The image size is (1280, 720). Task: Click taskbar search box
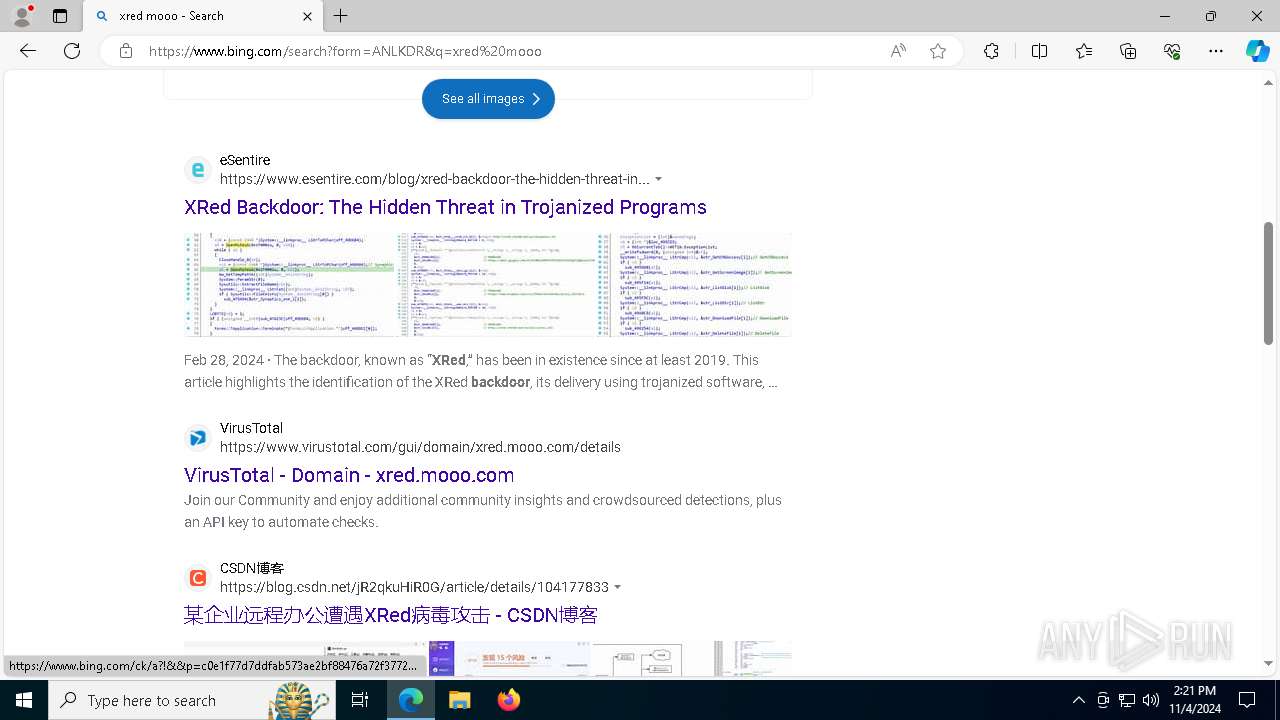192,700
